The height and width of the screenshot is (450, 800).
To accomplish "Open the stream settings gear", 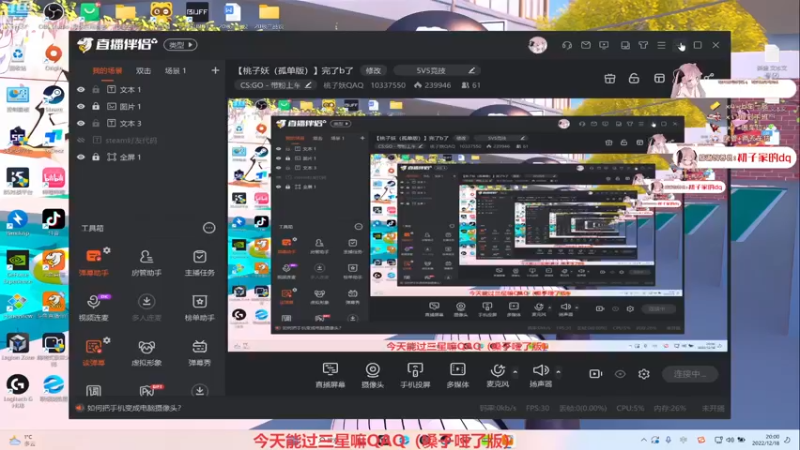I will click(x=644, y=374).
